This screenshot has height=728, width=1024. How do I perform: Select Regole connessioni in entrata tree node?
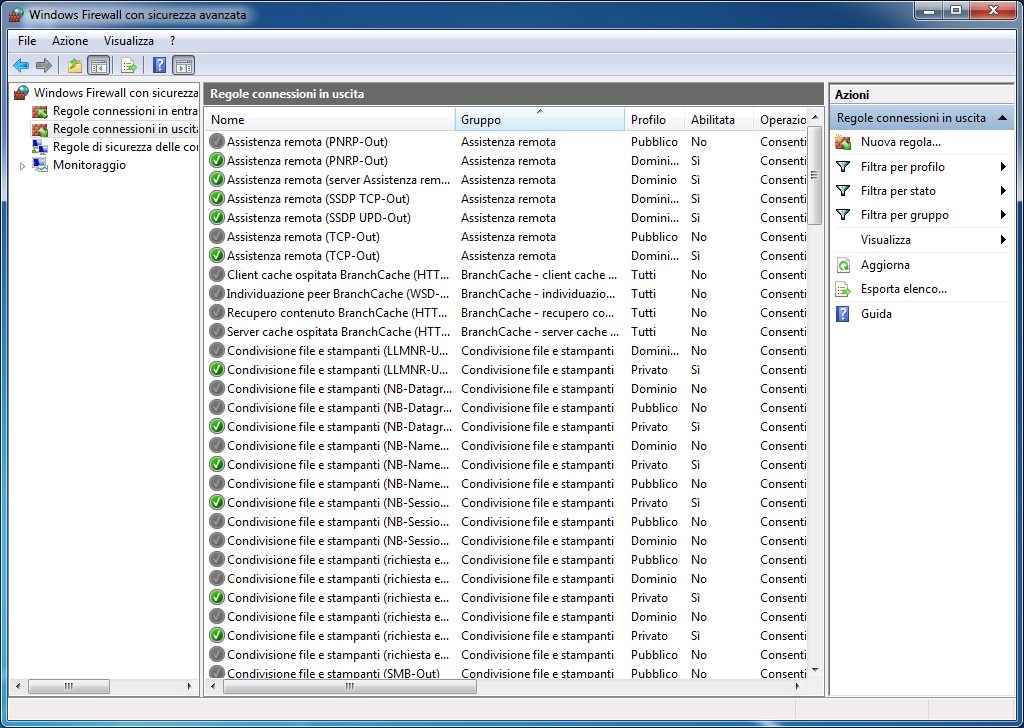124,111
